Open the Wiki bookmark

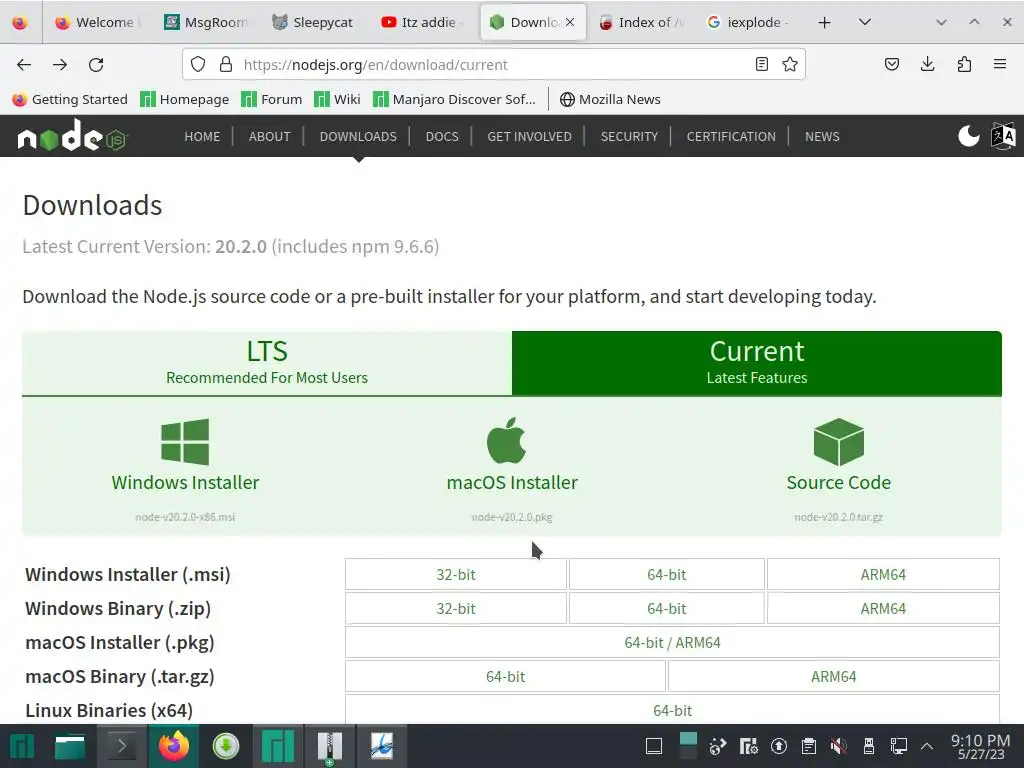(x=337, y=99)
